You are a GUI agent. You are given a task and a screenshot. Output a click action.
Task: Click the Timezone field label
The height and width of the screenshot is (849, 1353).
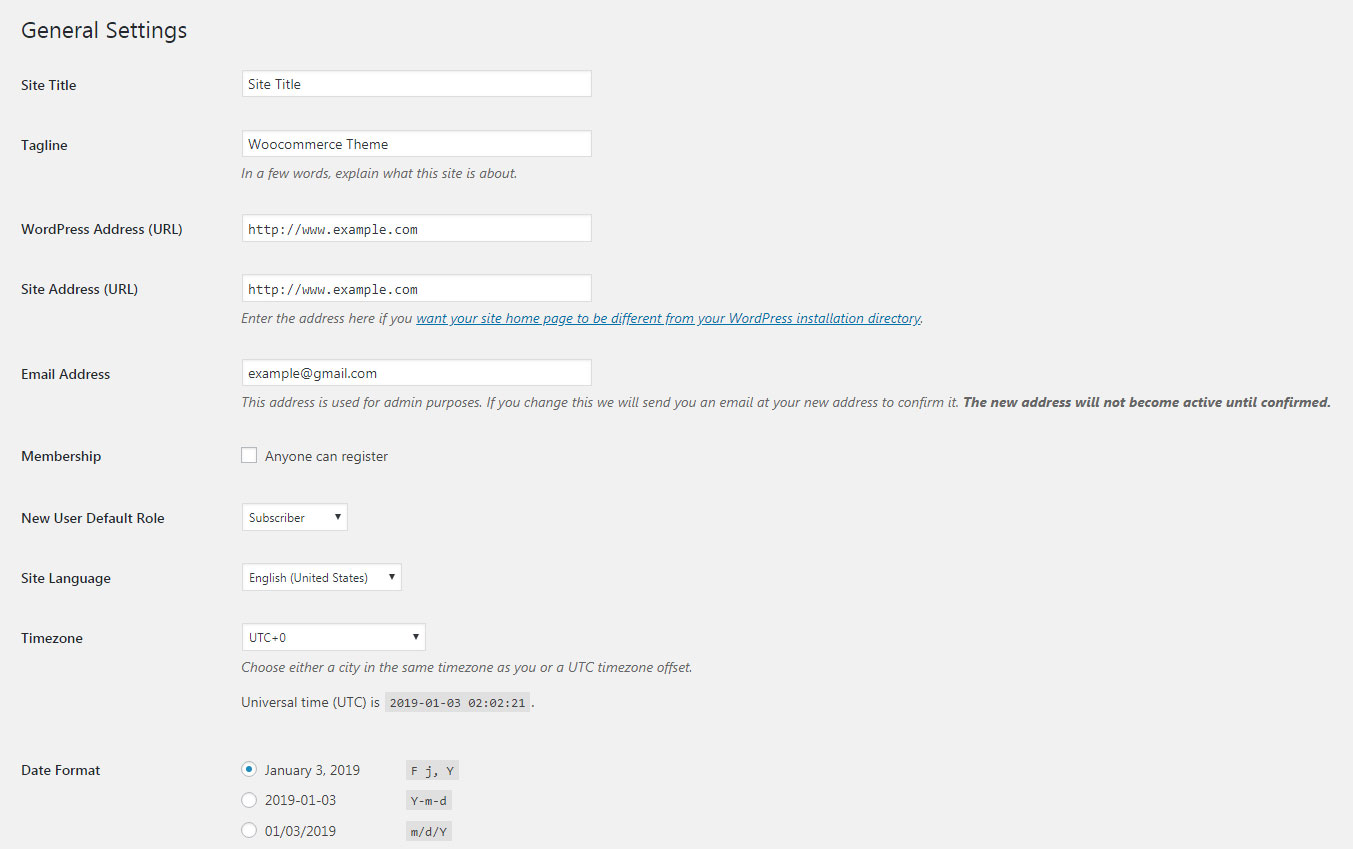coord(52,638)
